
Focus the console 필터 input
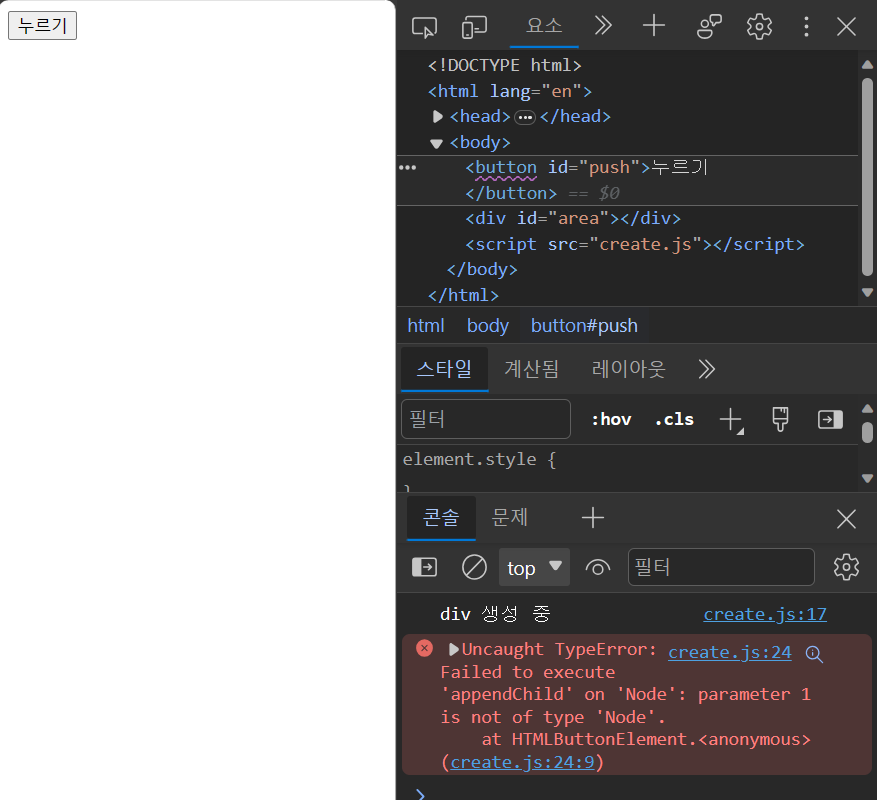coord(721,567)
